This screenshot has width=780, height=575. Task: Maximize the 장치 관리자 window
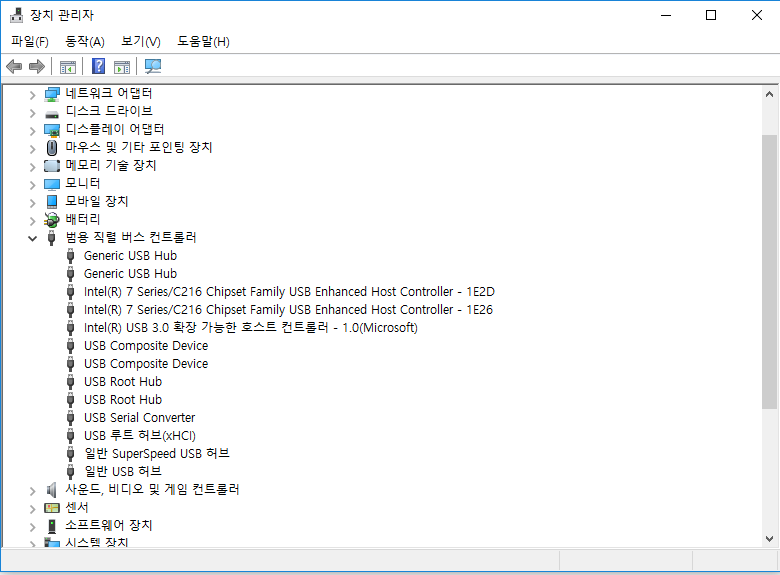[x=711, y=15]
